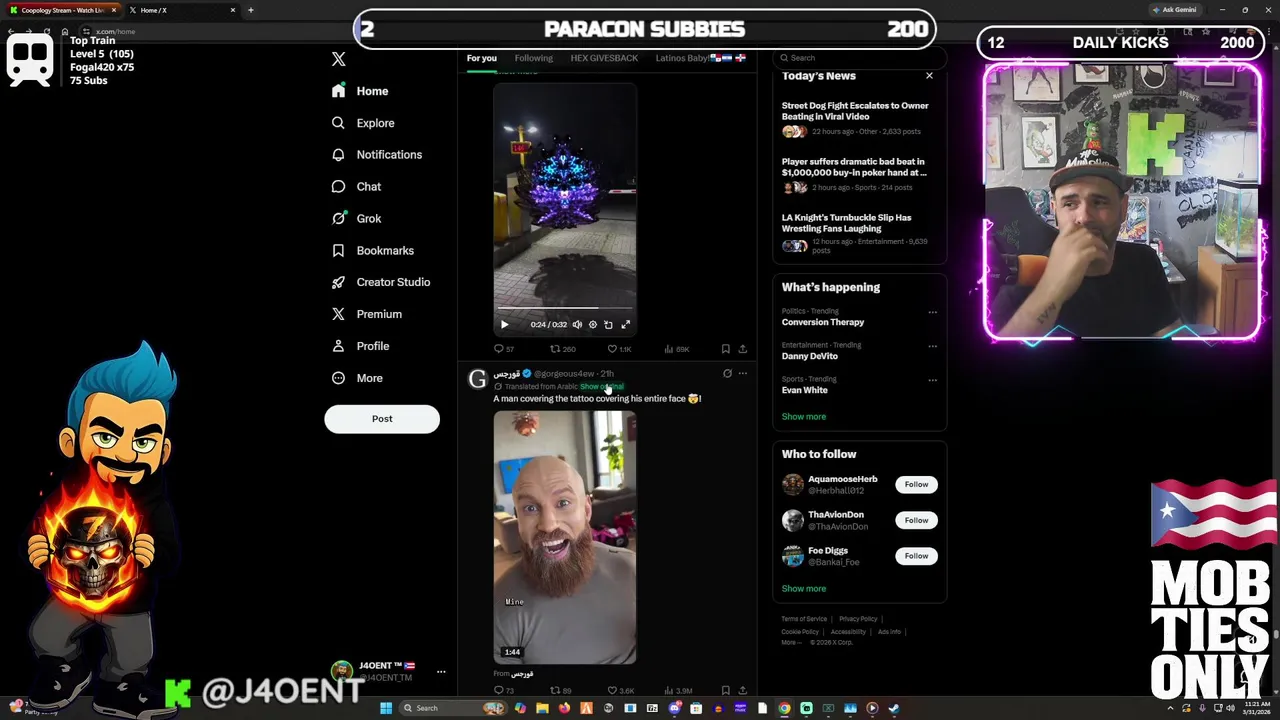Repost the post with 260 reposts
1280x720 pixels.
coord(562,349)
